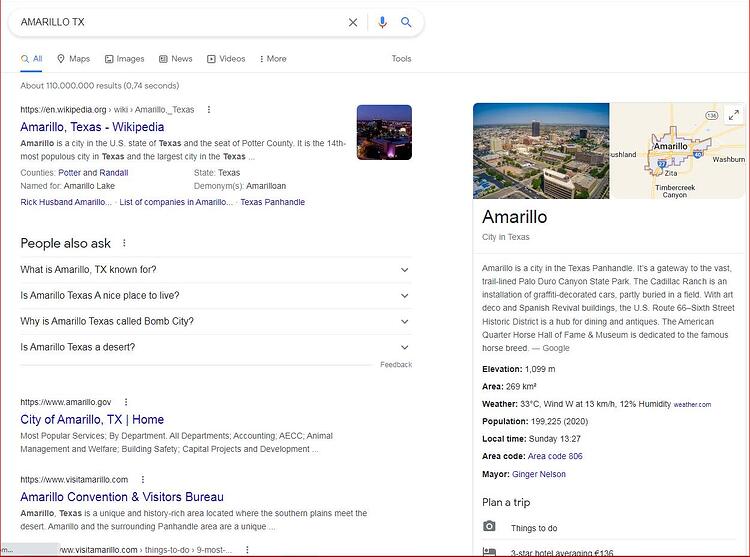Open three-dot menu beside visitamarillo.com URL
This screenshot has height=557, width=750.
pyautogui.click(x=143, y=479)
